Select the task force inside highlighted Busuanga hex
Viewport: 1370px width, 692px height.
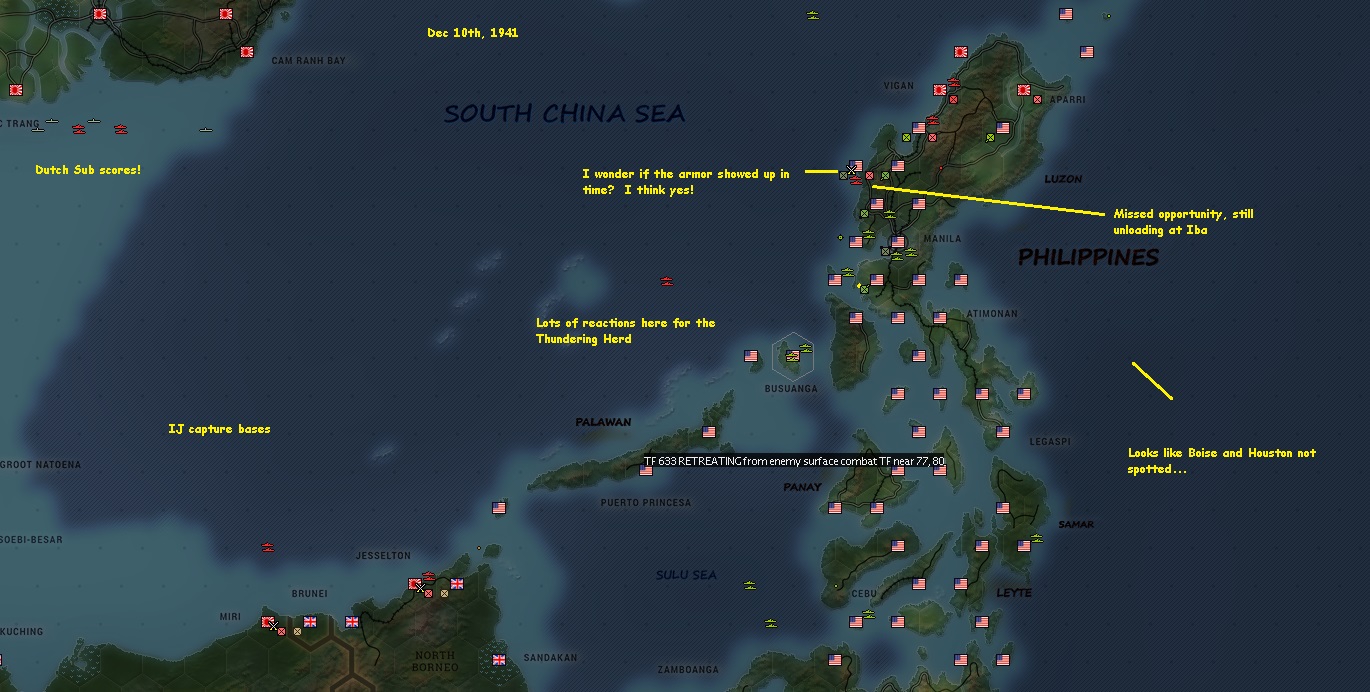click(793, 356)
